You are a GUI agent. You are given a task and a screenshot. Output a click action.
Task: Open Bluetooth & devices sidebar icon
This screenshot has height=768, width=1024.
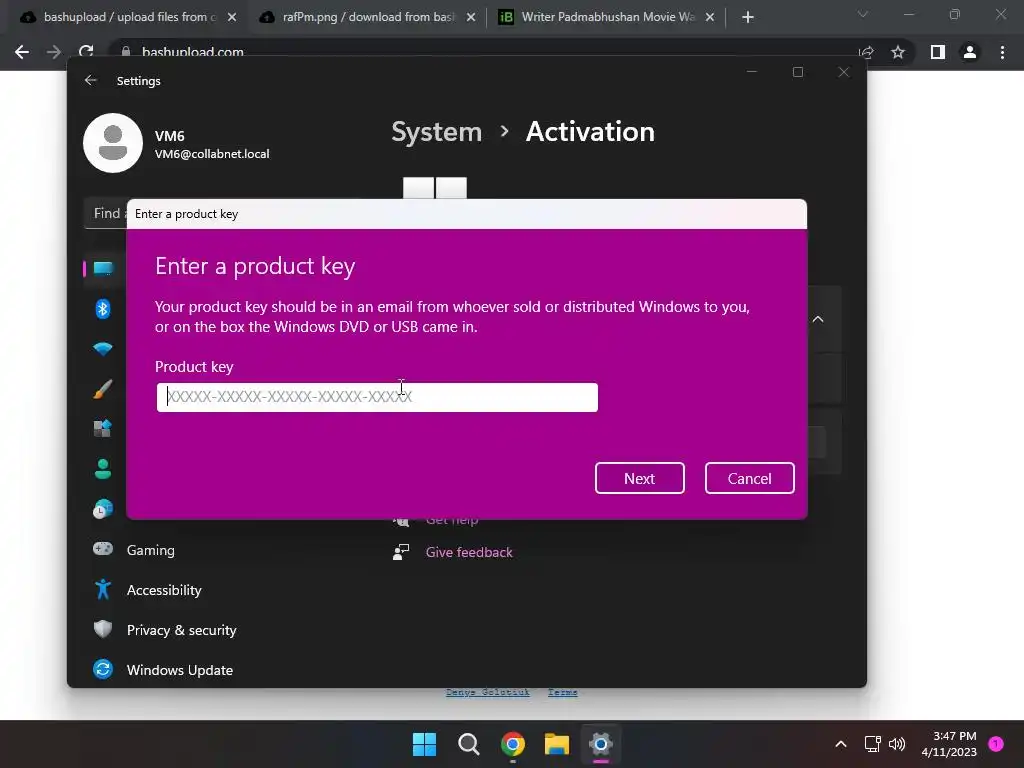(103, 308)
